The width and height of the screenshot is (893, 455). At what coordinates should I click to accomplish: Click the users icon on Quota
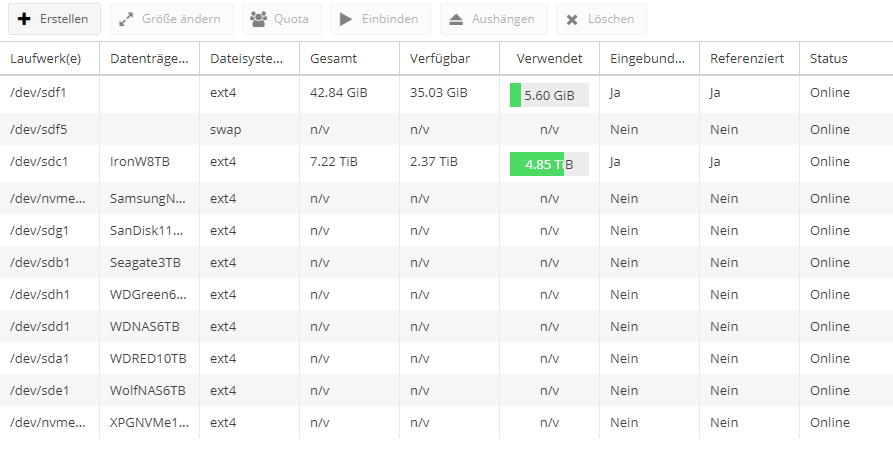259,19
